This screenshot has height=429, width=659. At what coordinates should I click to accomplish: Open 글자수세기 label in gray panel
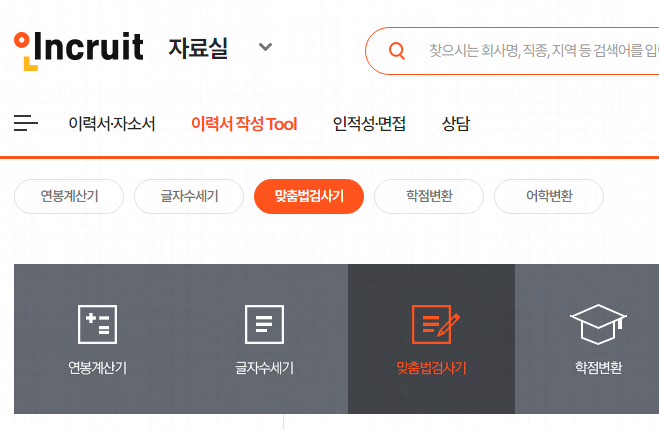(264, 368)
